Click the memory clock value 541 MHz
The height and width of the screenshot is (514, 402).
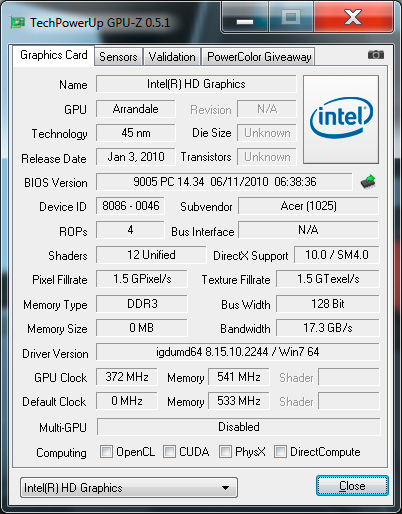[239, 377]
